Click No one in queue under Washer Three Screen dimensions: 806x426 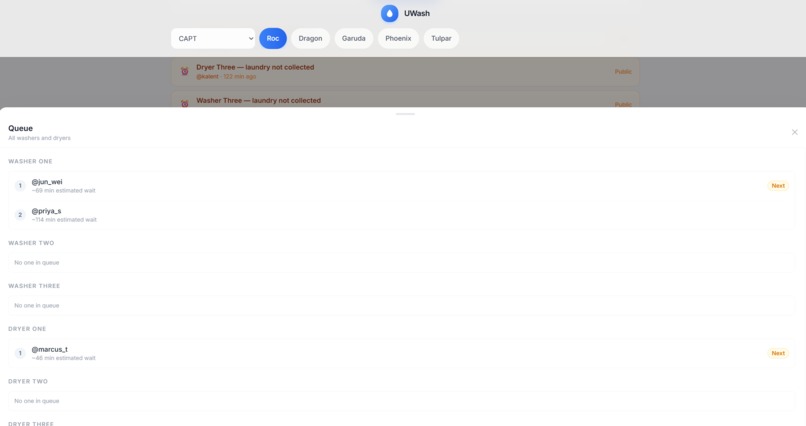pyautogui.click(x=36, y=306)
